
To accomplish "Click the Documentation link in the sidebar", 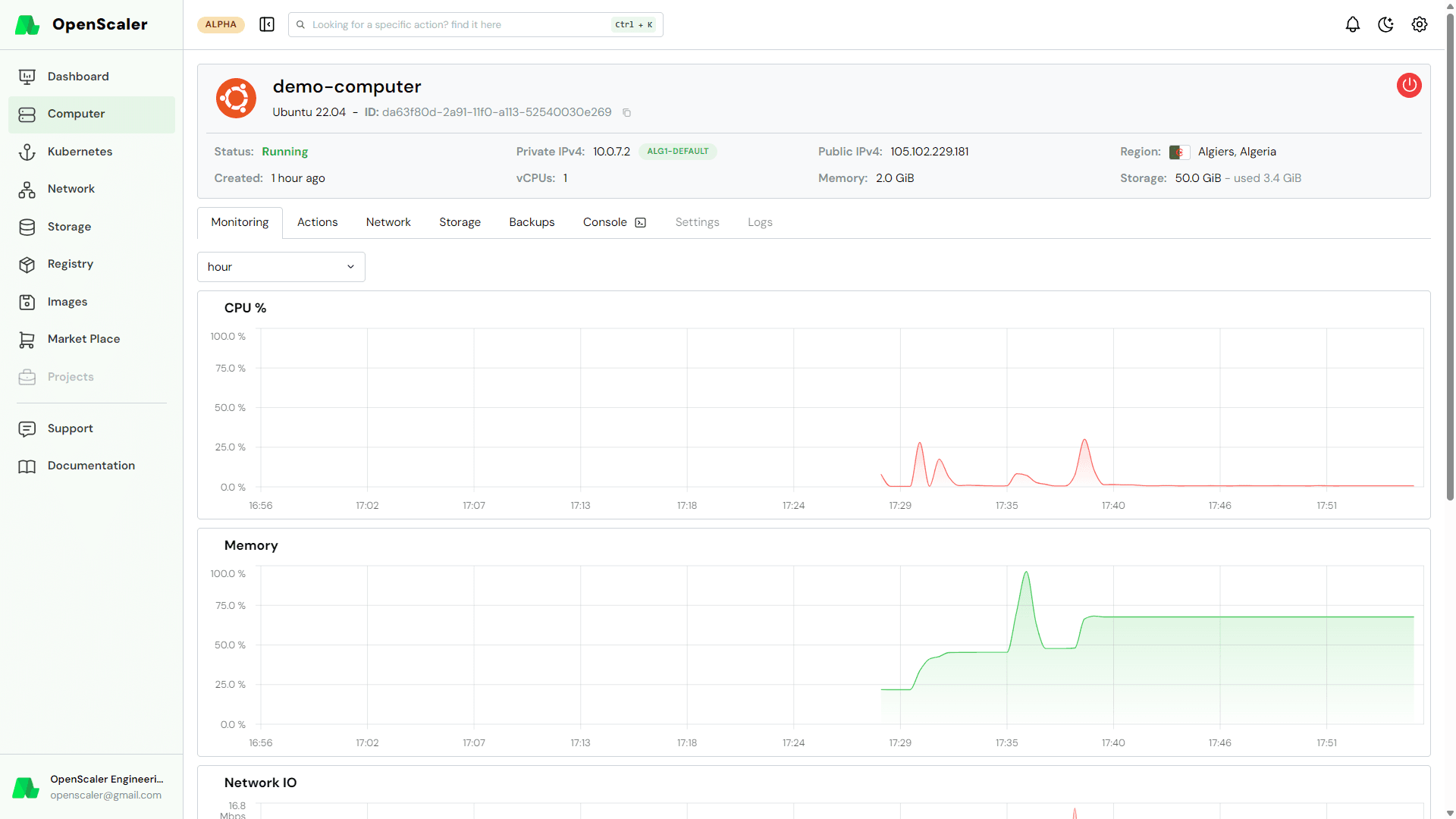I will tap(92, 466).
